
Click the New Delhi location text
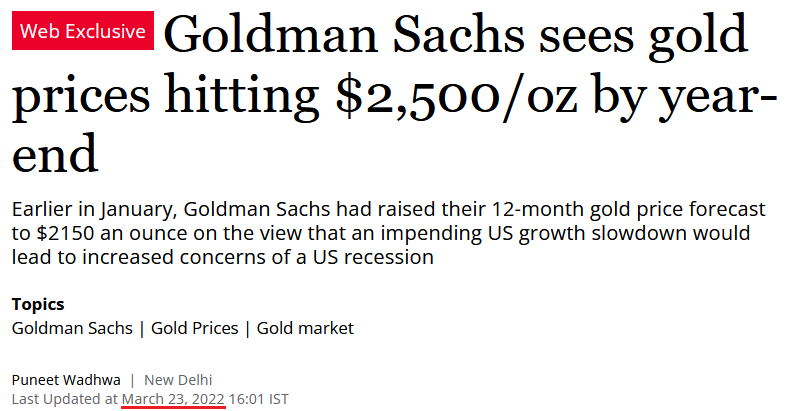point(178,380)
